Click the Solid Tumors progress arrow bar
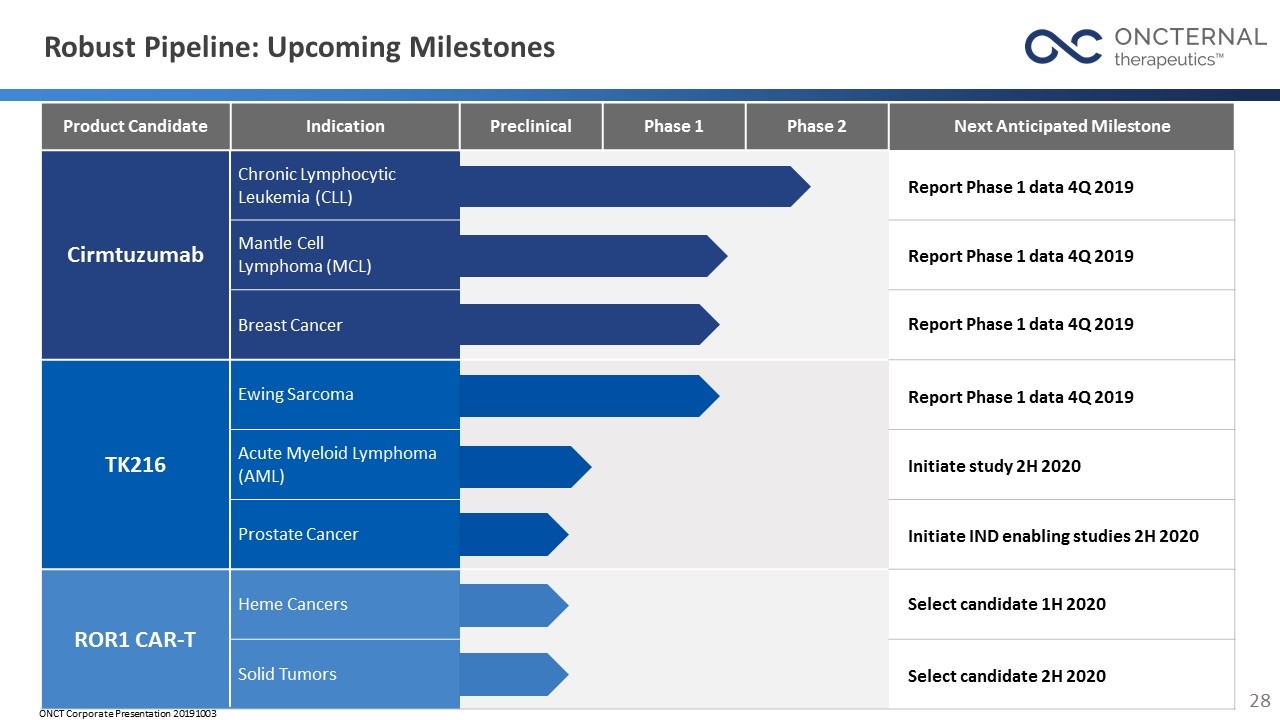Viewport: 1280px width, 720px height. click(x=514, y=674)
